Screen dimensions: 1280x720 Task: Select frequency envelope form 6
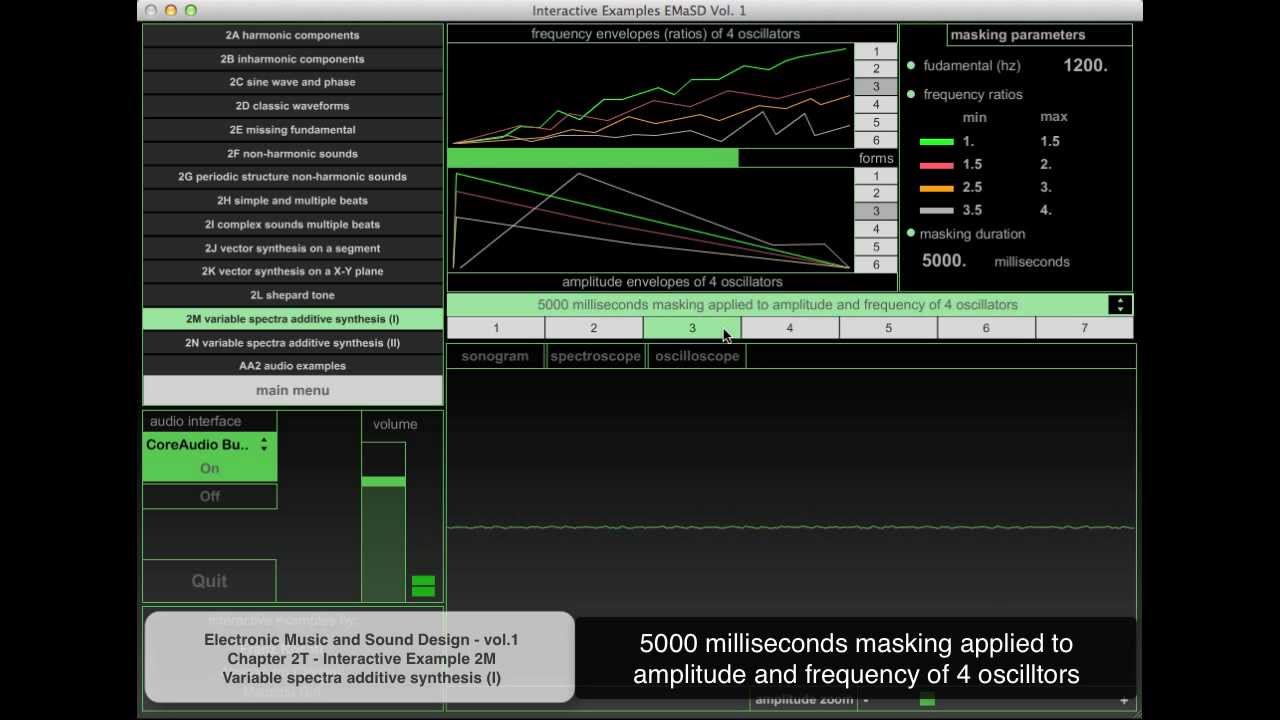tap(876, 140)
